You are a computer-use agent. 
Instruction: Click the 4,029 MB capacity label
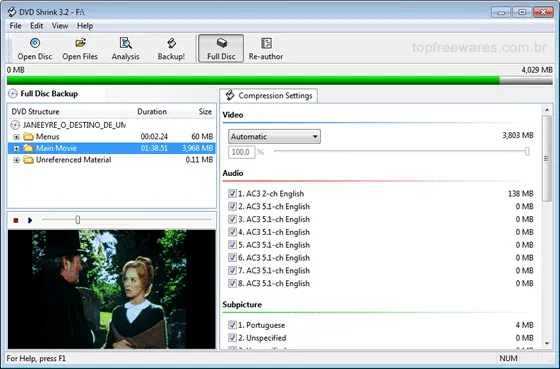(537, 70)
